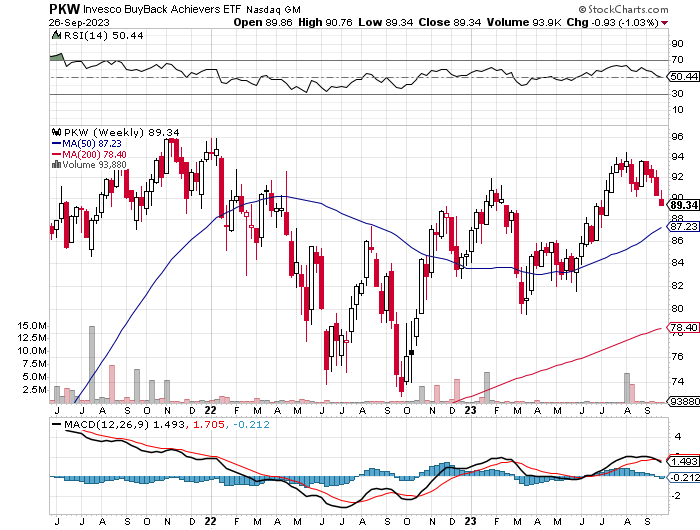Click the 1.493 MACD axis tag
Viewport: 700px width, 530px height.
tap(683, 461)
